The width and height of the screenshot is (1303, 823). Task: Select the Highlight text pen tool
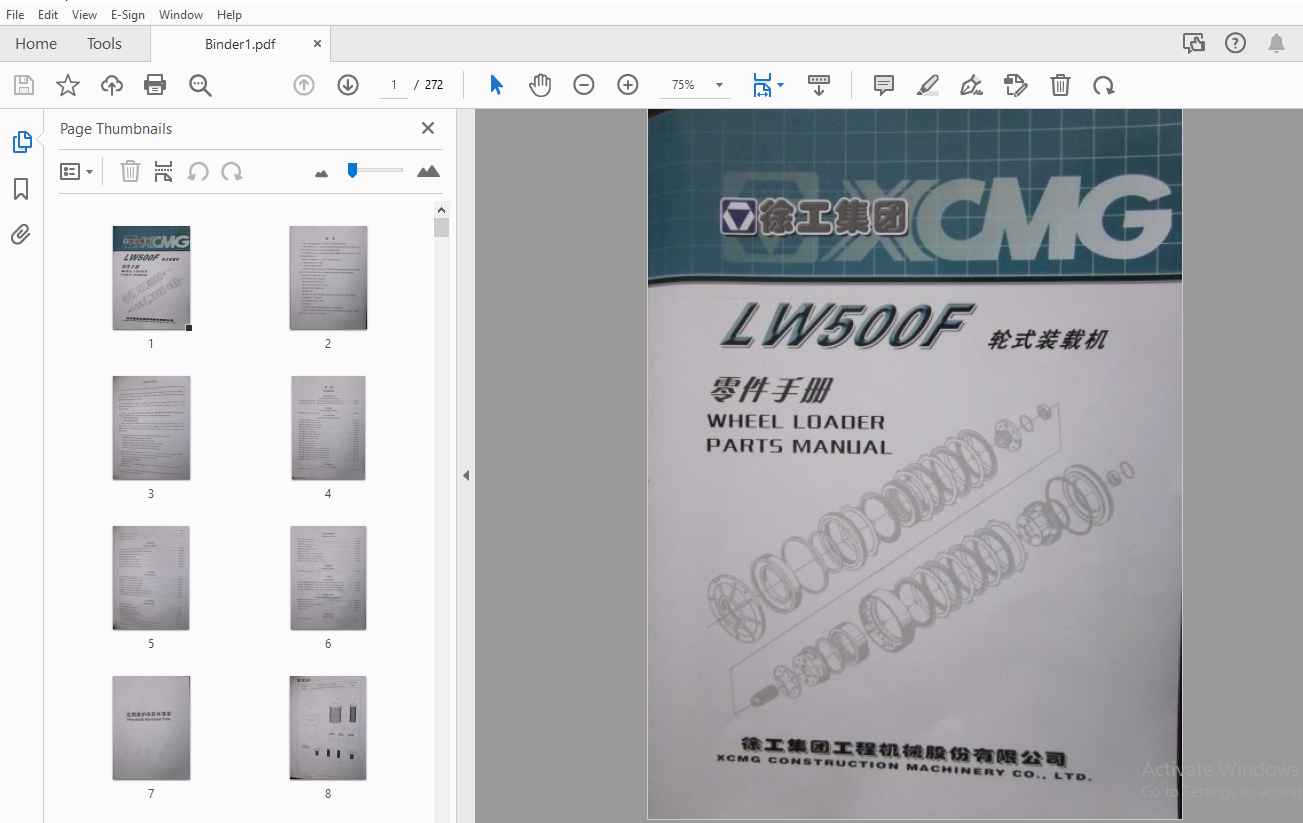click(928, 85)
